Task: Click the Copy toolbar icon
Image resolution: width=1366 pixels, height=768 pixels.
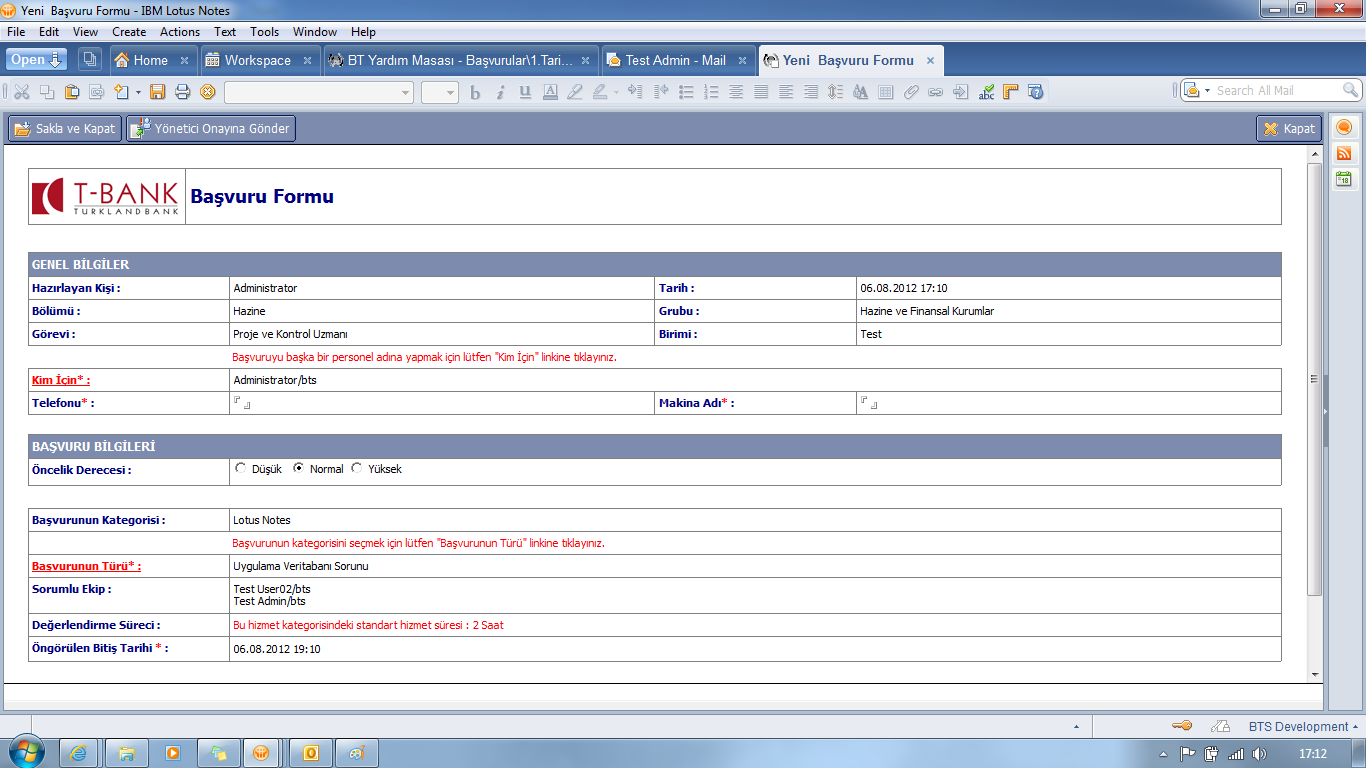Action: (x=47, y=92)
